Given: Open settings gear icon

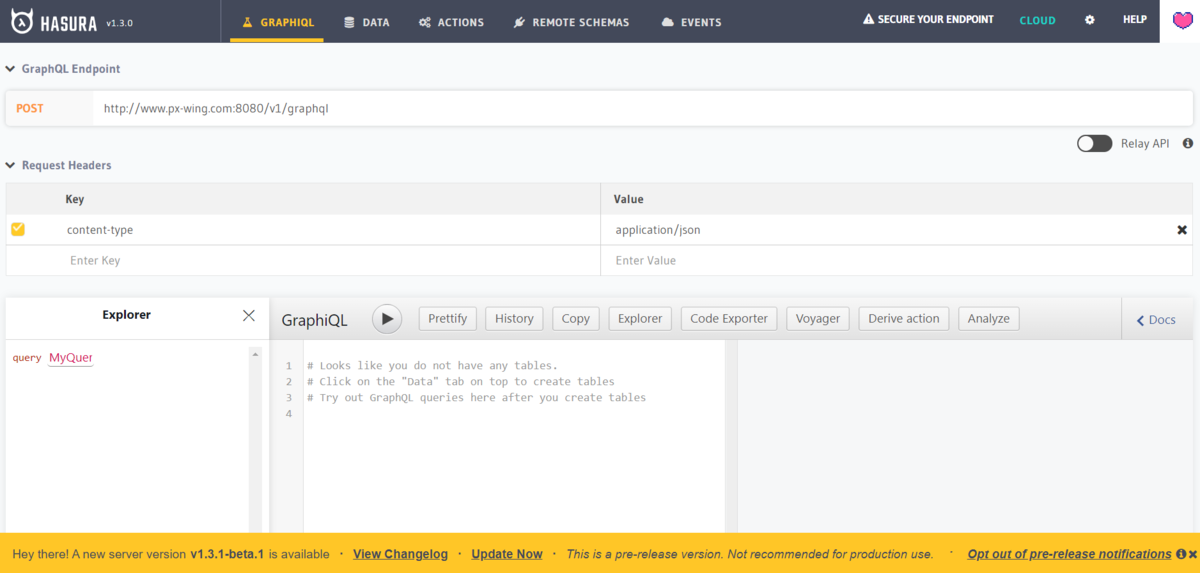Looking at the screenshot, I should [x=1090, y=20].
